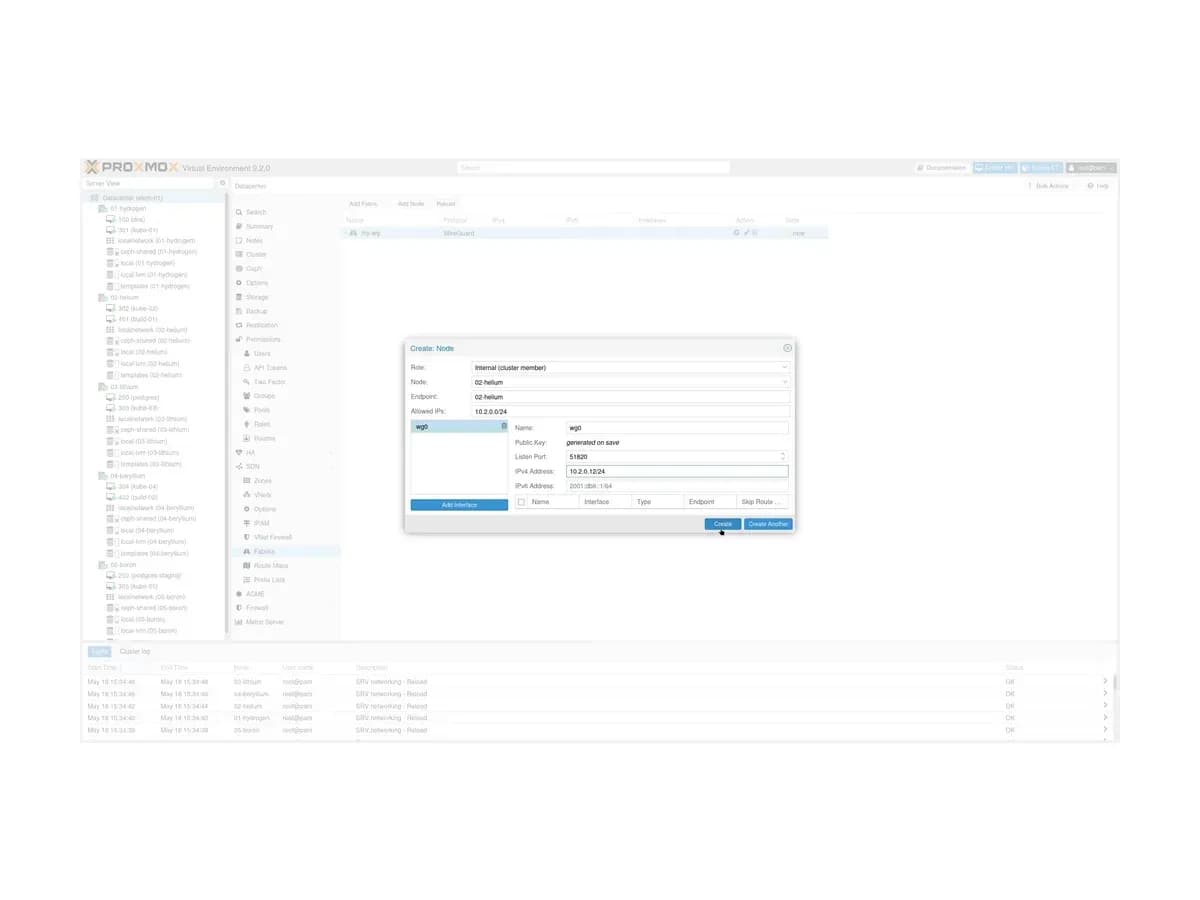The image size is (1200, 900).
Task: Click the Listen Port spinner arrows
Action: point(783,456)
